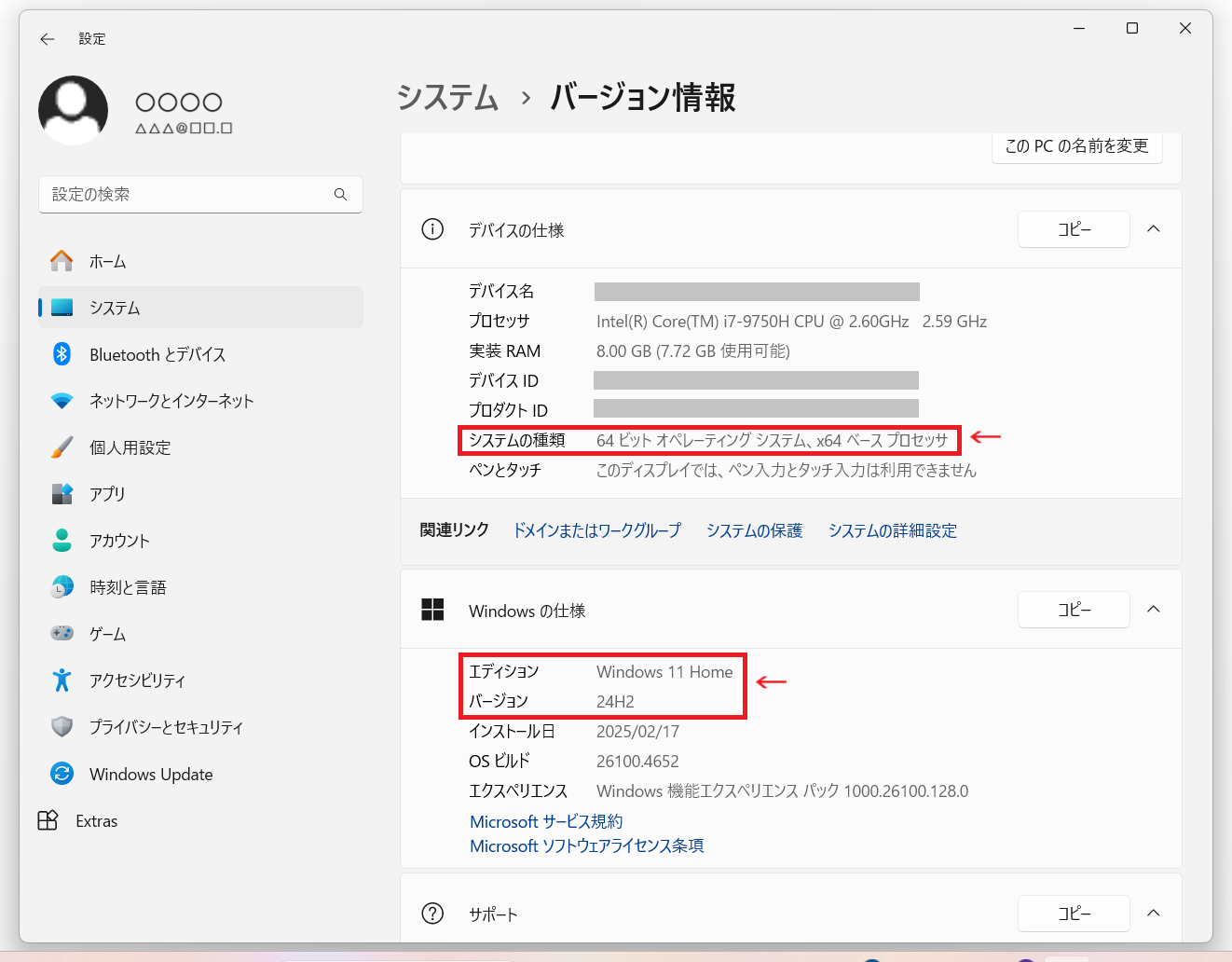Click the Windows Update sync icon
The height and width of the screenshot is (962, 1232).
click(x=62, y=774)
